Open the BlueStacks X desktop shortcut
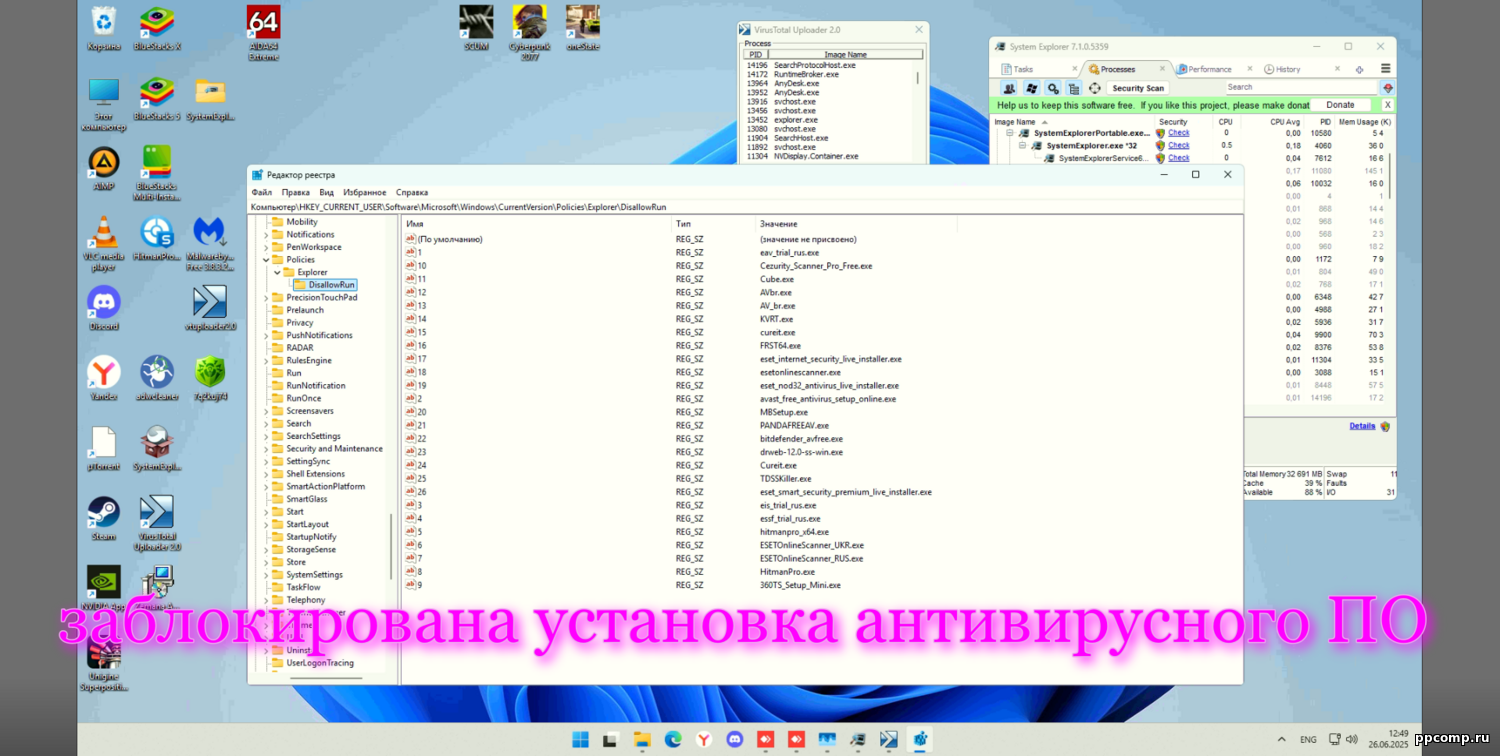1500x756 pixels. click(x=156, y=27)
